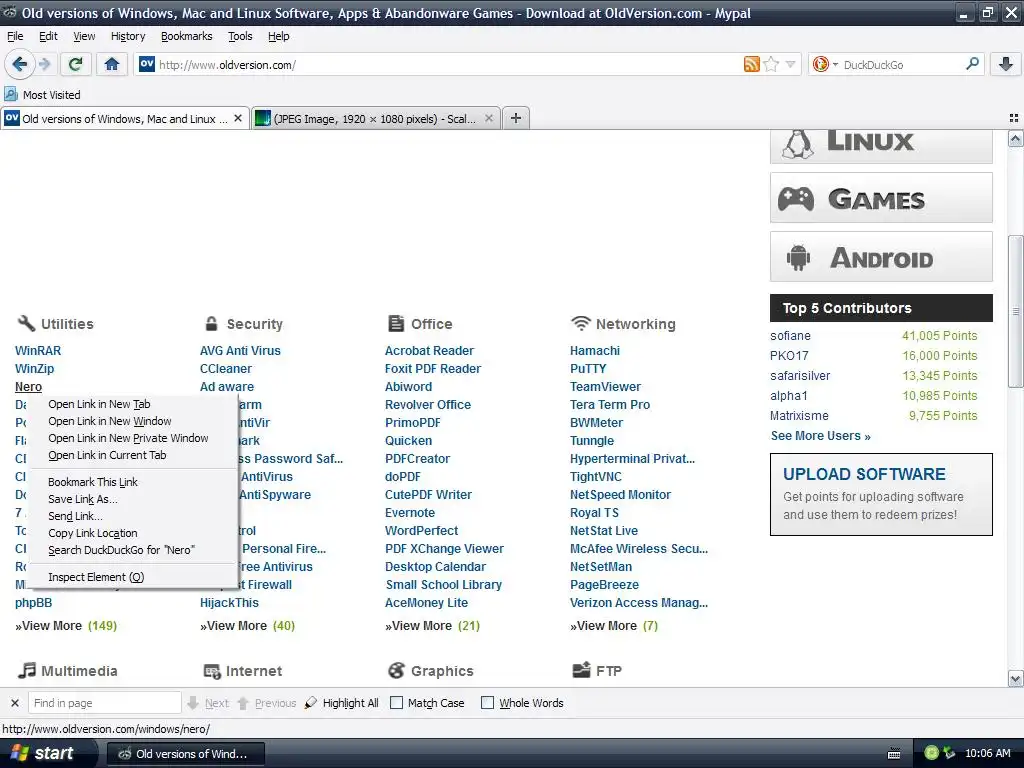Click the Multimedia music note icon

pos(27,670)
